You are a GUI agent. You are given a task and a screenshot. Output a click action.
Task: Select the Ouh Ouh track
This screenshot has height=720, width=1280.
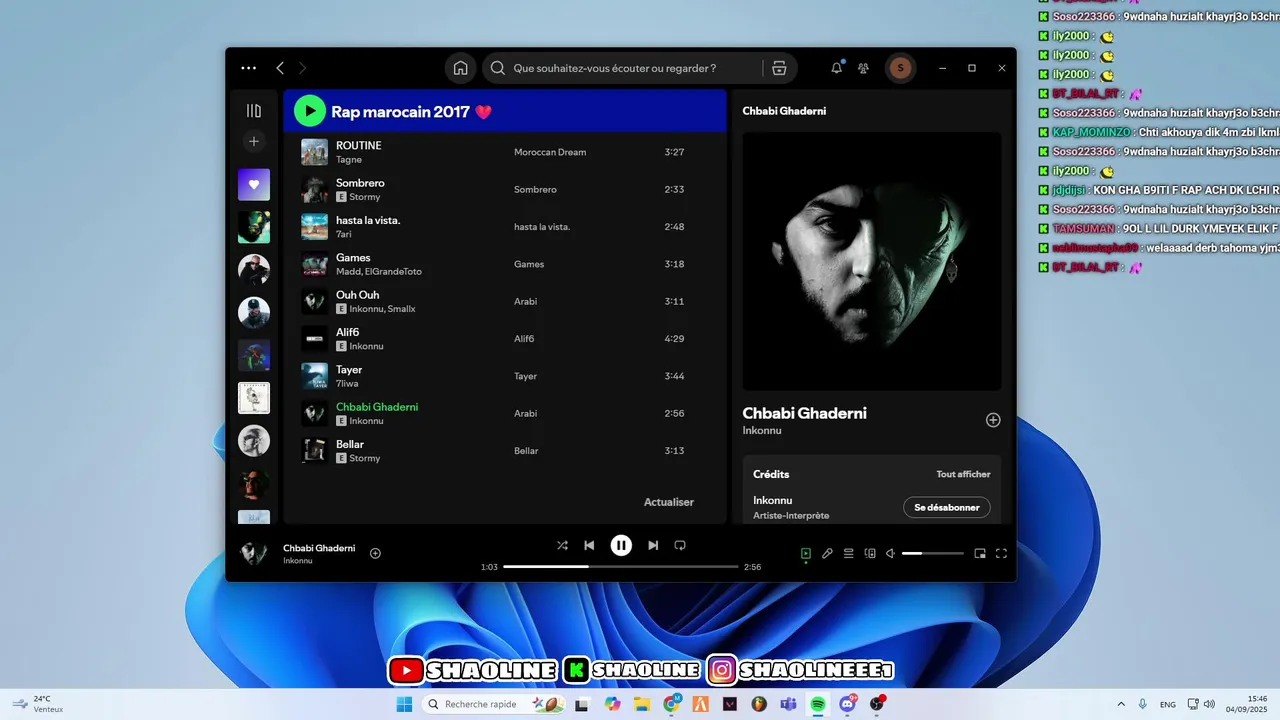pos(504,301)
